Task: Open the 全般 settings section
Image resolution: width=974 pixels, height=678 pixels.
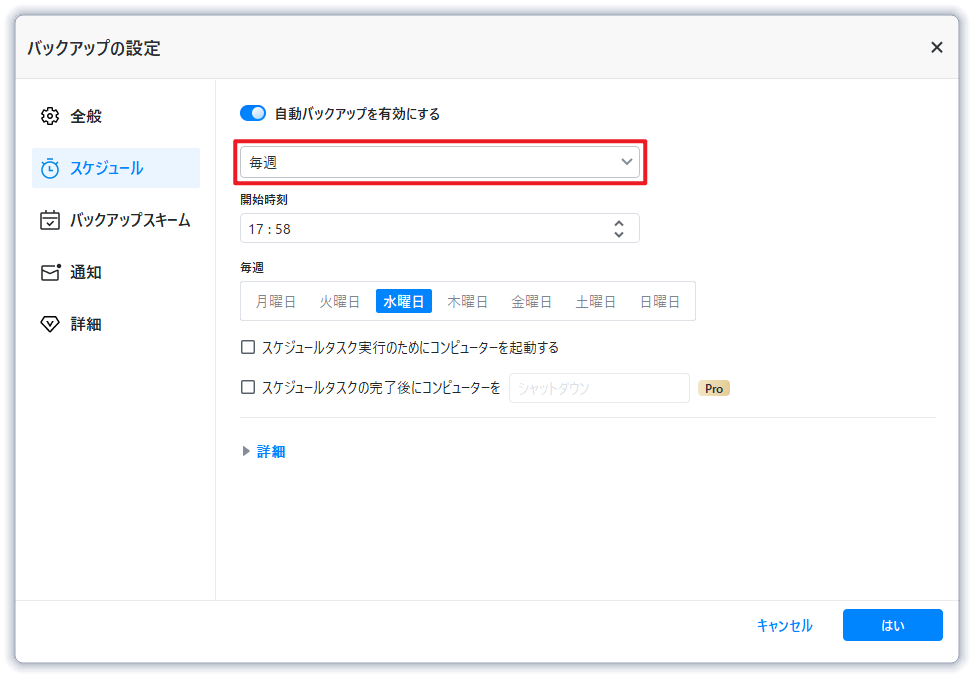Action: 86,116
